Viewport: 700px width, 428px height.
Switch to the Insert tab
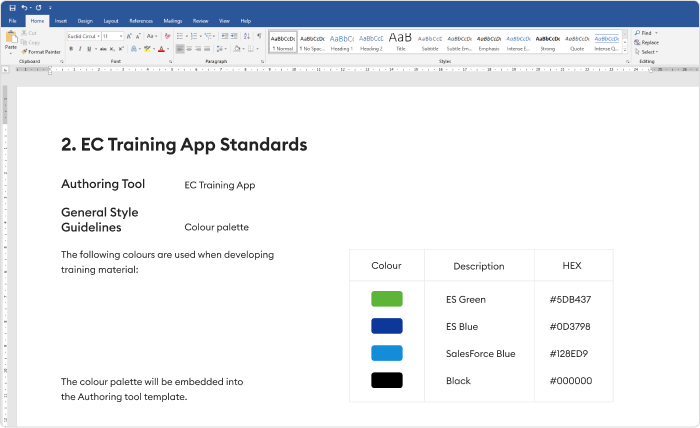[61, 21]
